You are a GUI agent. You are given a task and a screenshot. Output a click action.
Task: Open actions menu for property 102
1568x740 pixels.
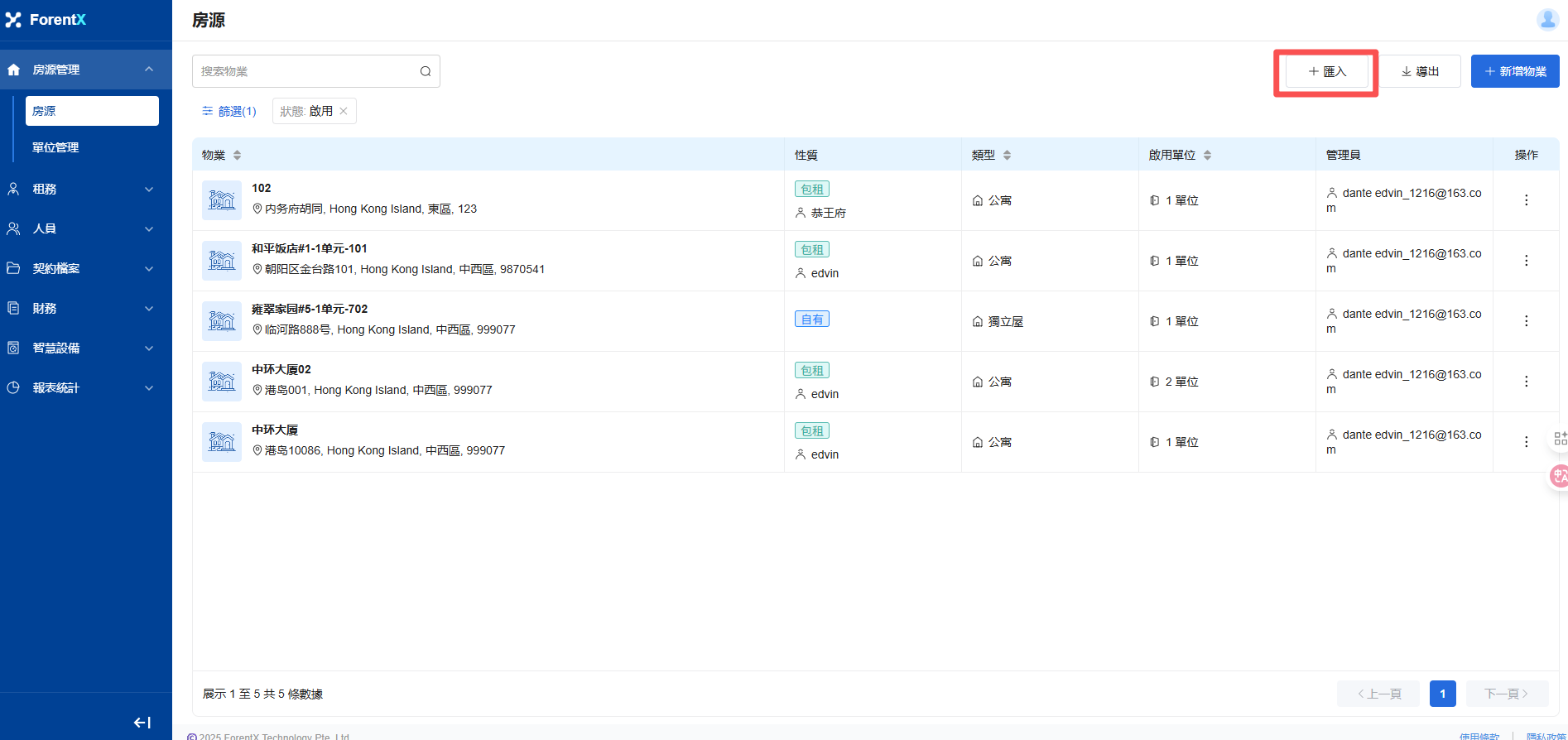(x=1526, y=200)
